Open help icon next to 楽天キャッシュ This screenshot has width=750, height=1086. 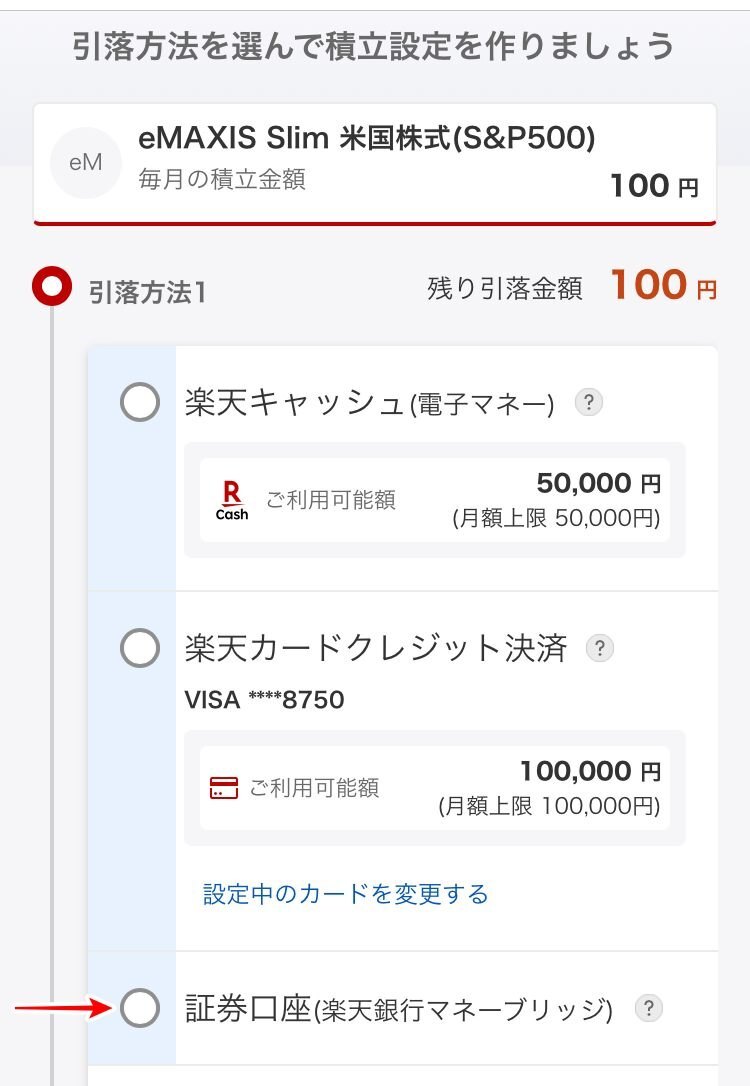click(589, 402)
